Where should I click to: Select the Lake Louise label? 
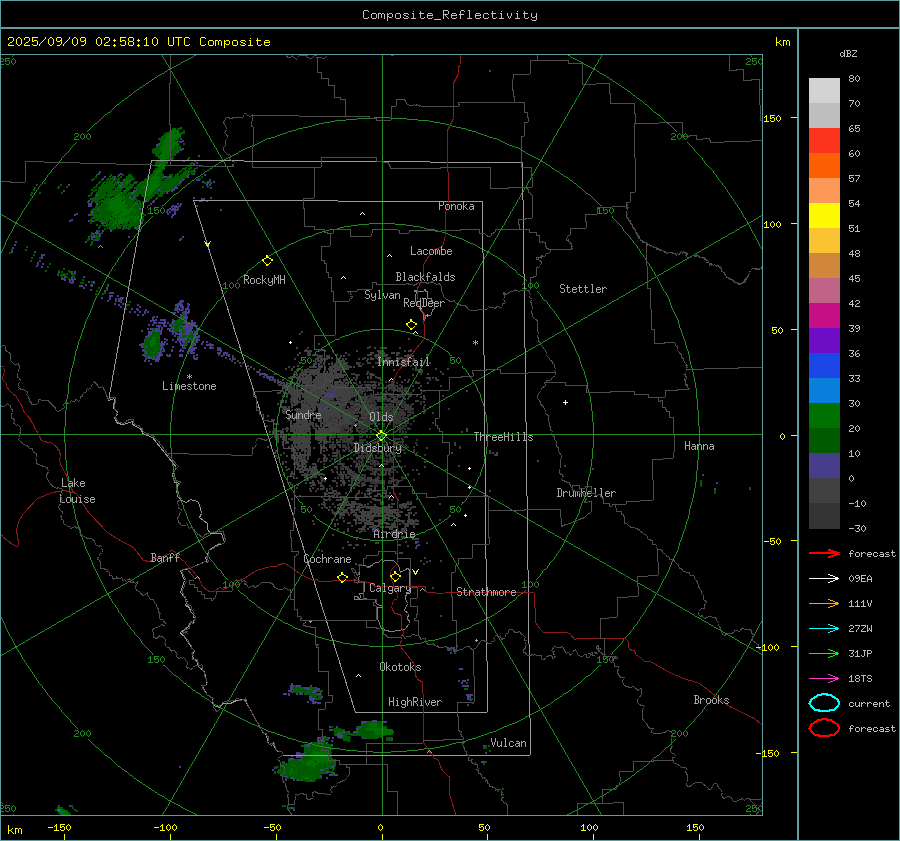(x=77, y=491)
